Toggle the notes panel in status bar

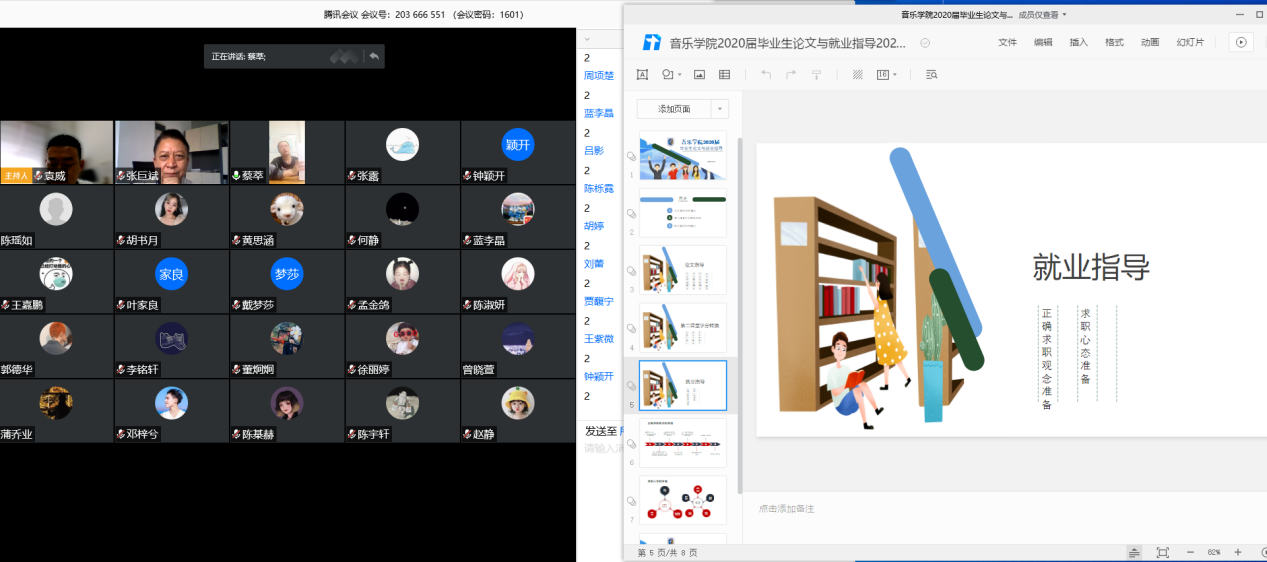pos(1134,552)
